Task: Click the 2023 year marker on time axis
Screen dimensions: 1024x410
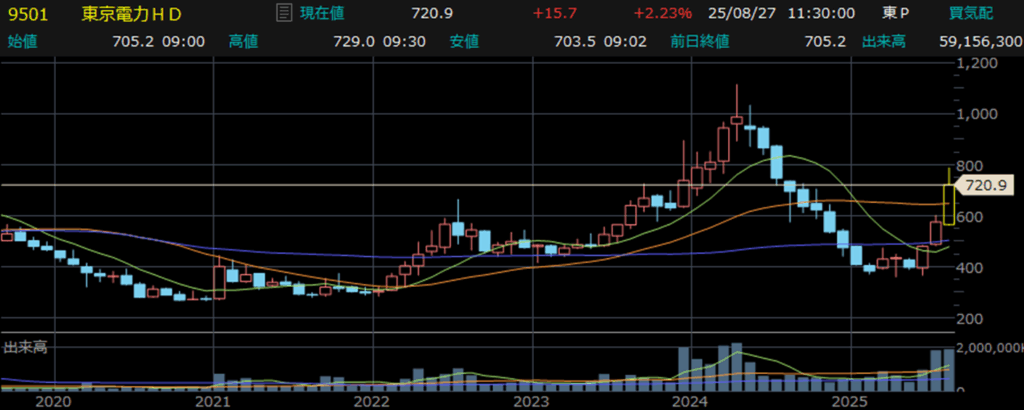Action: point(531,400)
